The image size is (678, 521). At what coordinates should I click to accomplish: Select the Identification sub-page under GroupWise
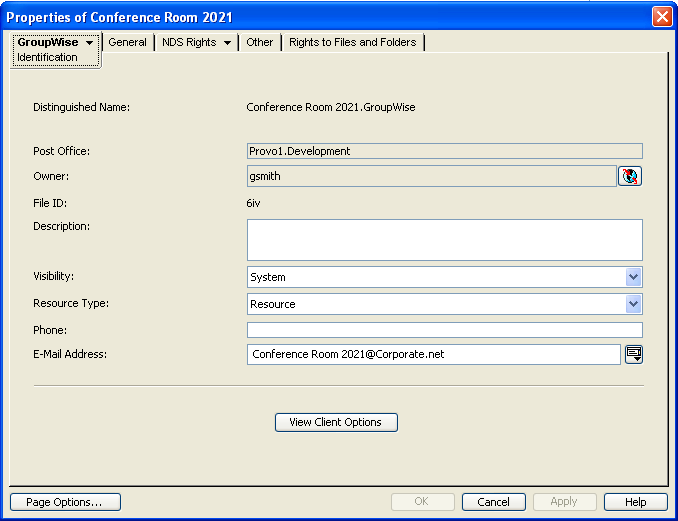(47, 58)
